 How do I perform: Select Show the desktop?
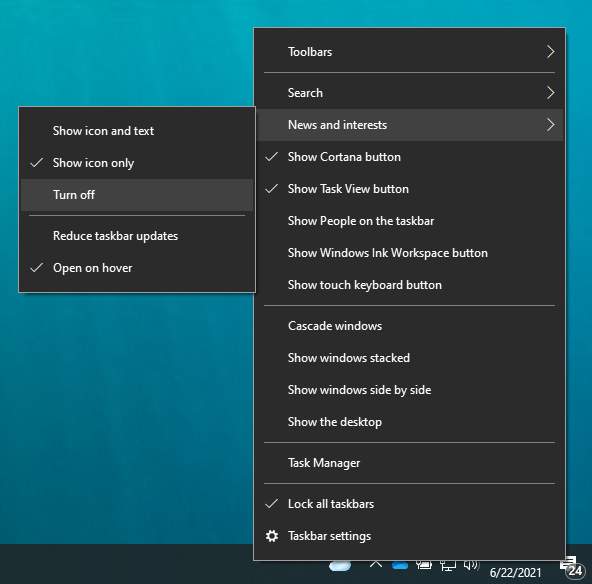click(410, 422)
